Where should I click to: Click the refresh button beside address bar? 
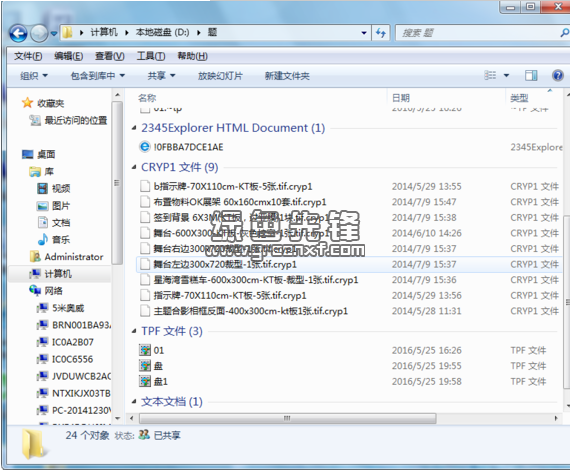coord(381,33)
